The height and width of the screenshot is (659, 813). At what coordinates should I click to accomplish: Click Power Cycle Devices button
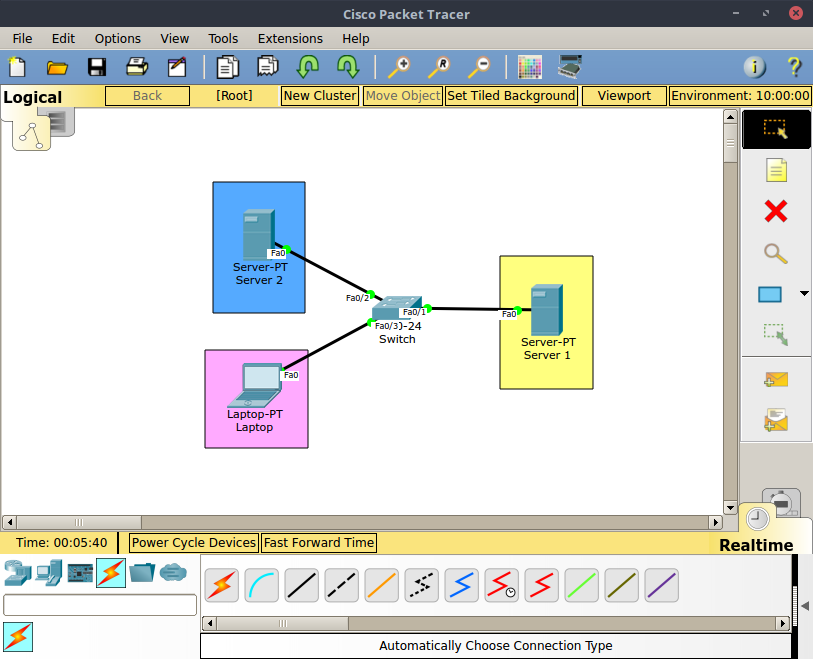click(193, 543)
